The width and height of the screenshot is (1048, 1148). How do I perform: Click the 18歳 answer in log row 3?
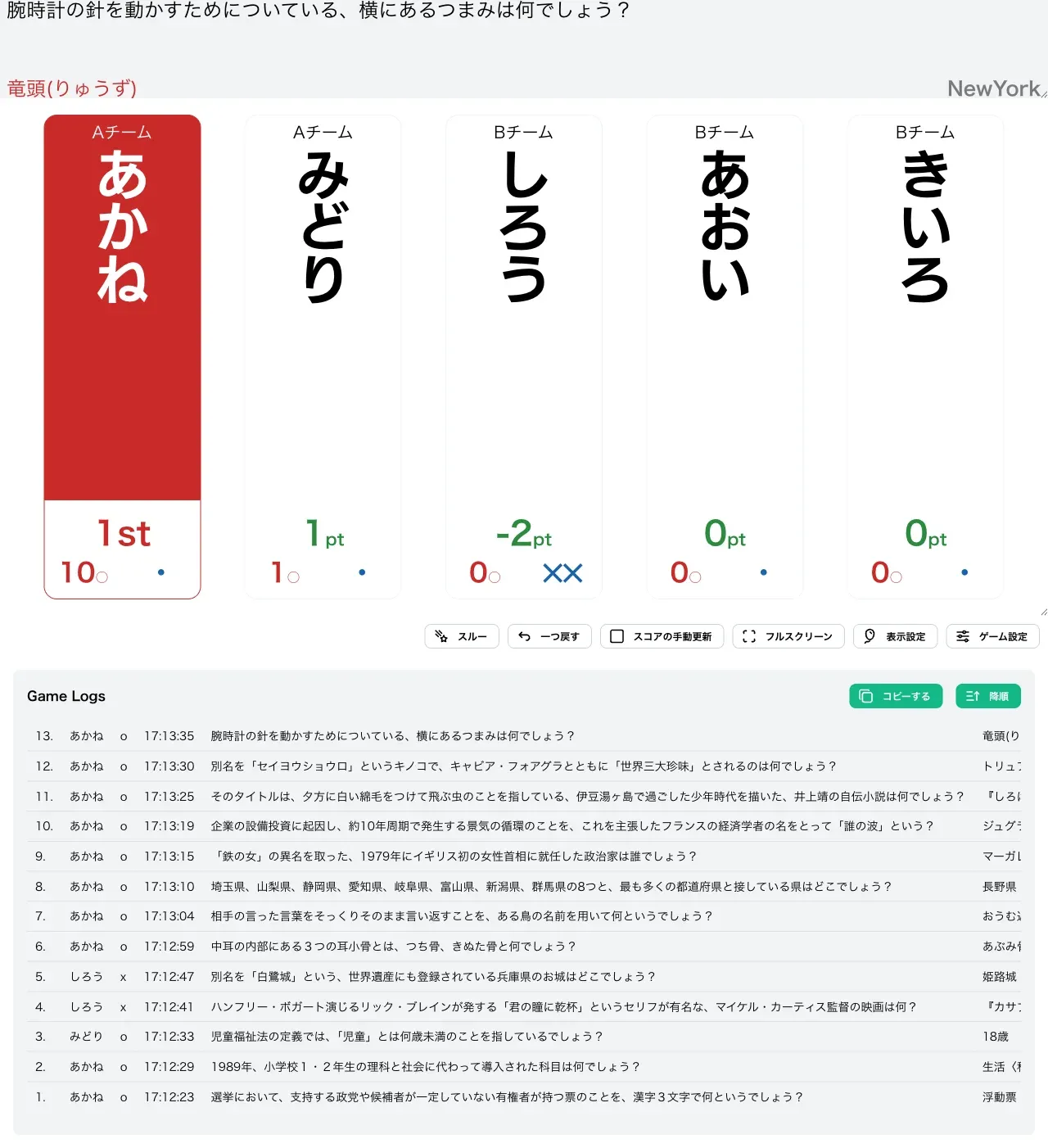(x=996, y=1037)
